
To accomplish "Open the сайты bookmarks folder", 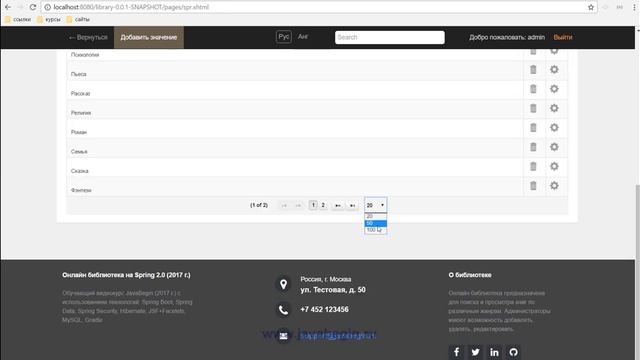I will (x=78, y=19).
